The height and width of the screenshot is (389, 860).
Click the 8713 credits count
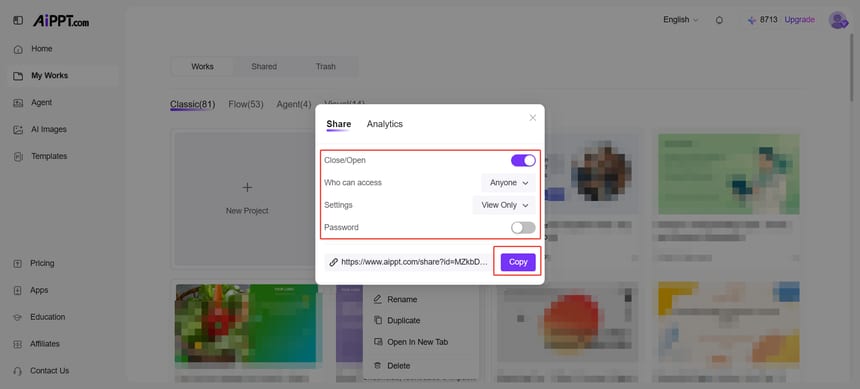coord(768,20)
